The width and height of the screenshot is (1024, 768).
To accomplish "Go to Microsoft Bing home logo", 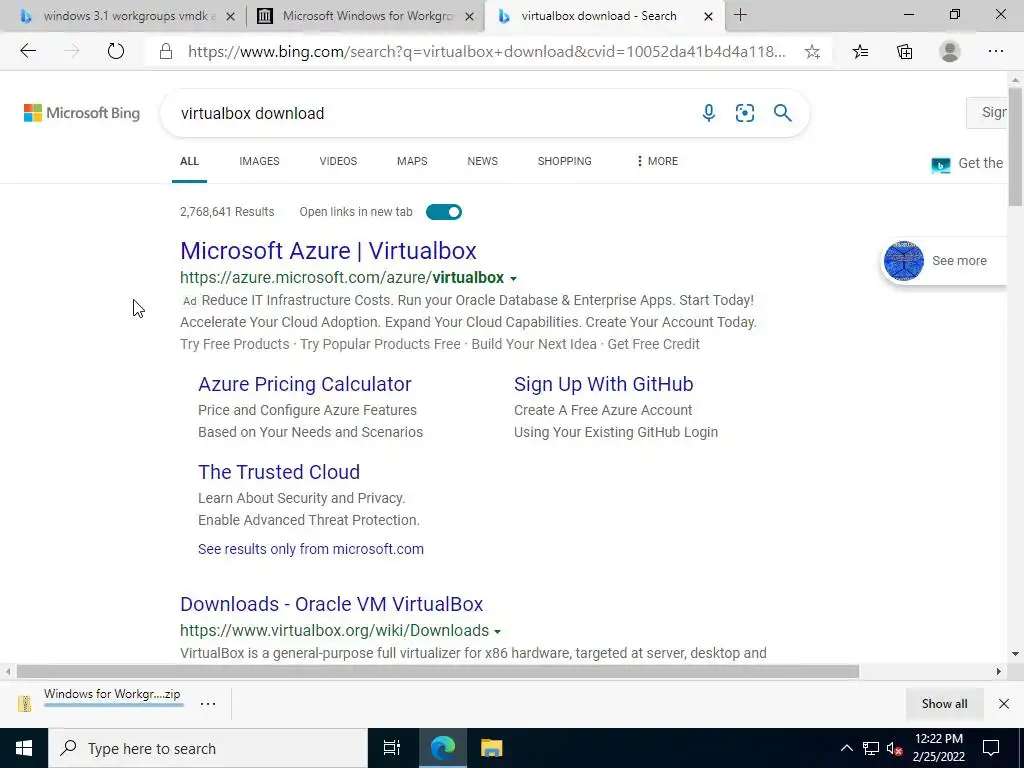I will pos(82,113).
